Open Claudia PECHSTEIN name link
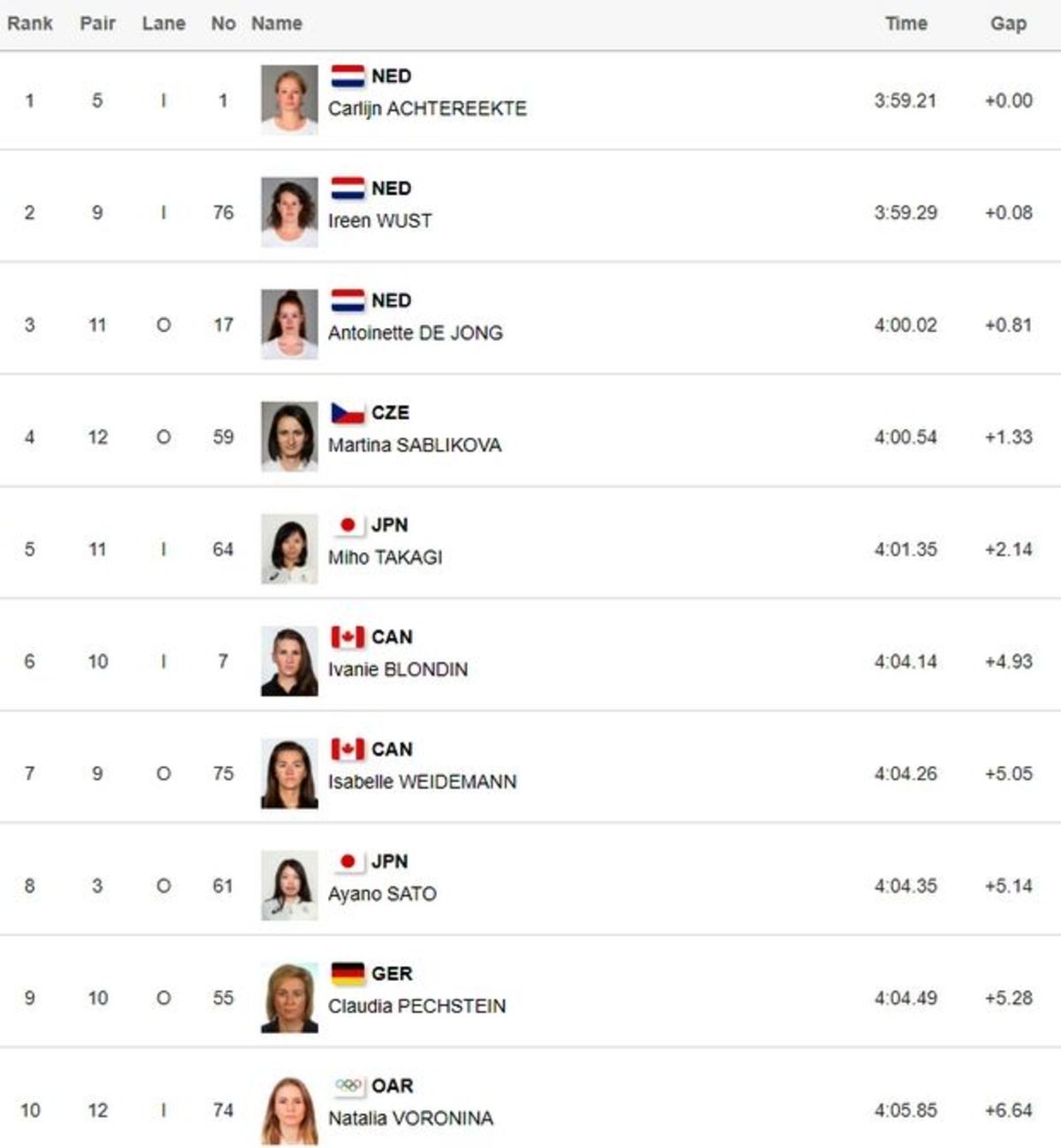The height and width of the screenshot is (1148, 1061). click(417, 1007)
